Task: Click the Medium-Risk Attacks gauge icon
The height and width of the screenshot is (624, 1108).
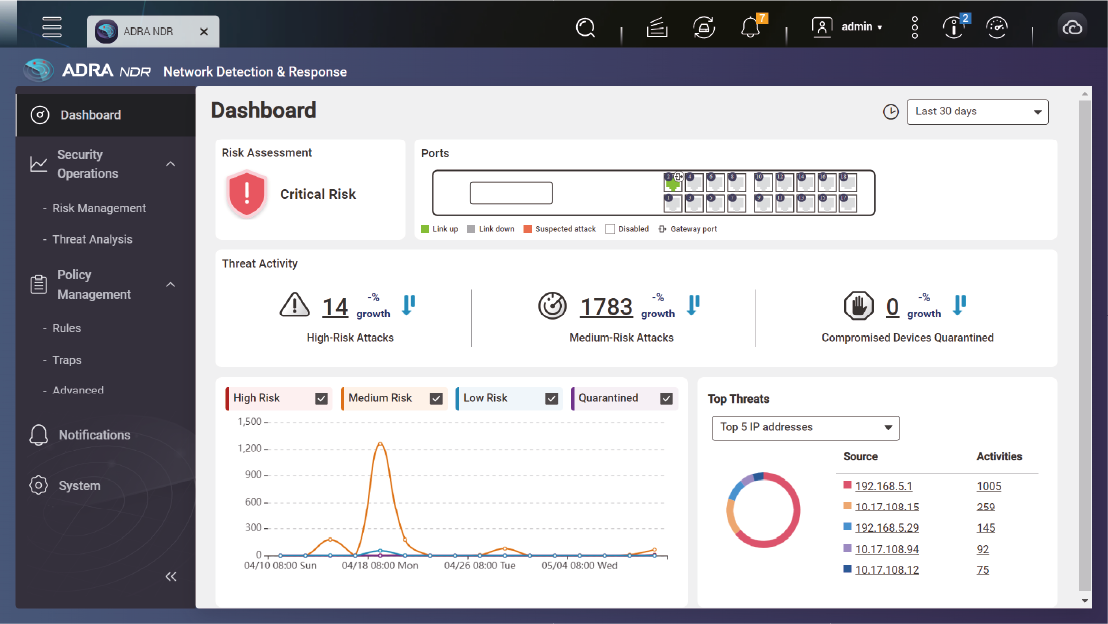Action: point(552,306)
